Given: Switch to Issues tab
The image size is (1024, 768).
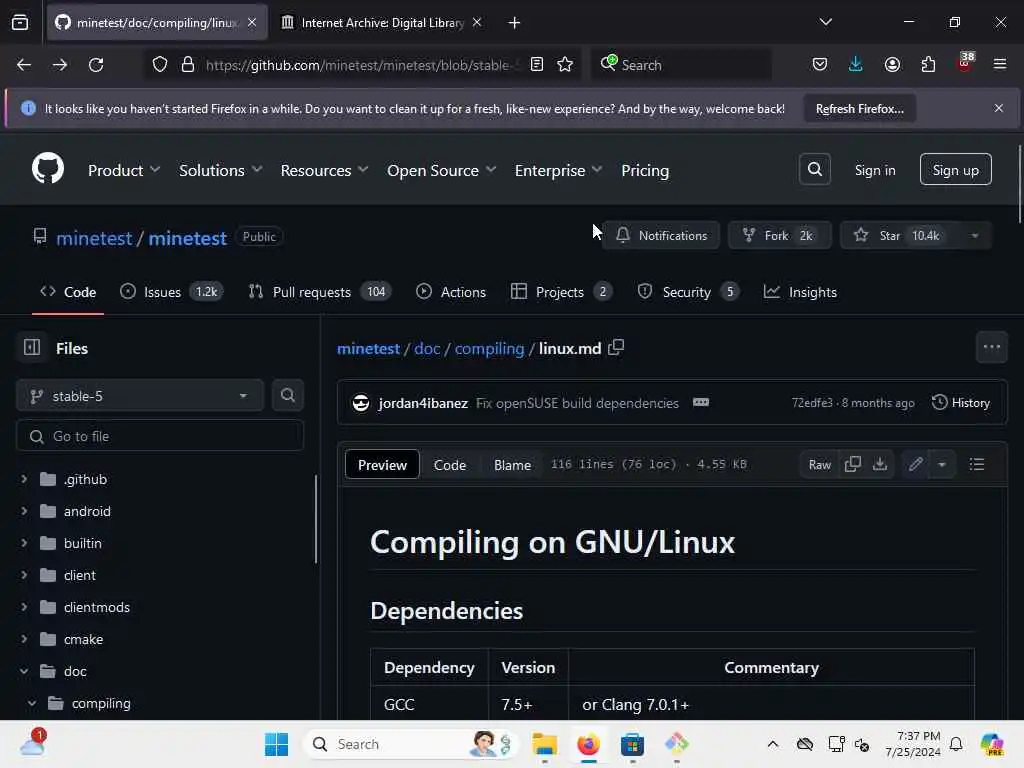Looking at the screenshot, I should tap(172, 292).
